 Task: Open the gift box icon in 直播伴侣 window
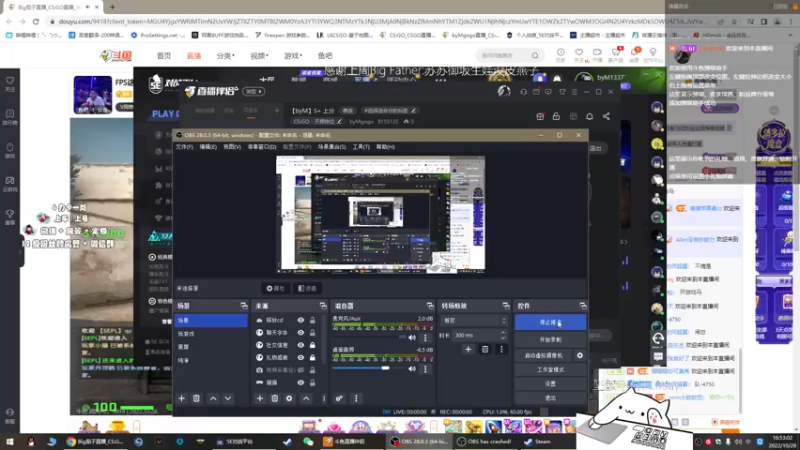click(540, 116)
